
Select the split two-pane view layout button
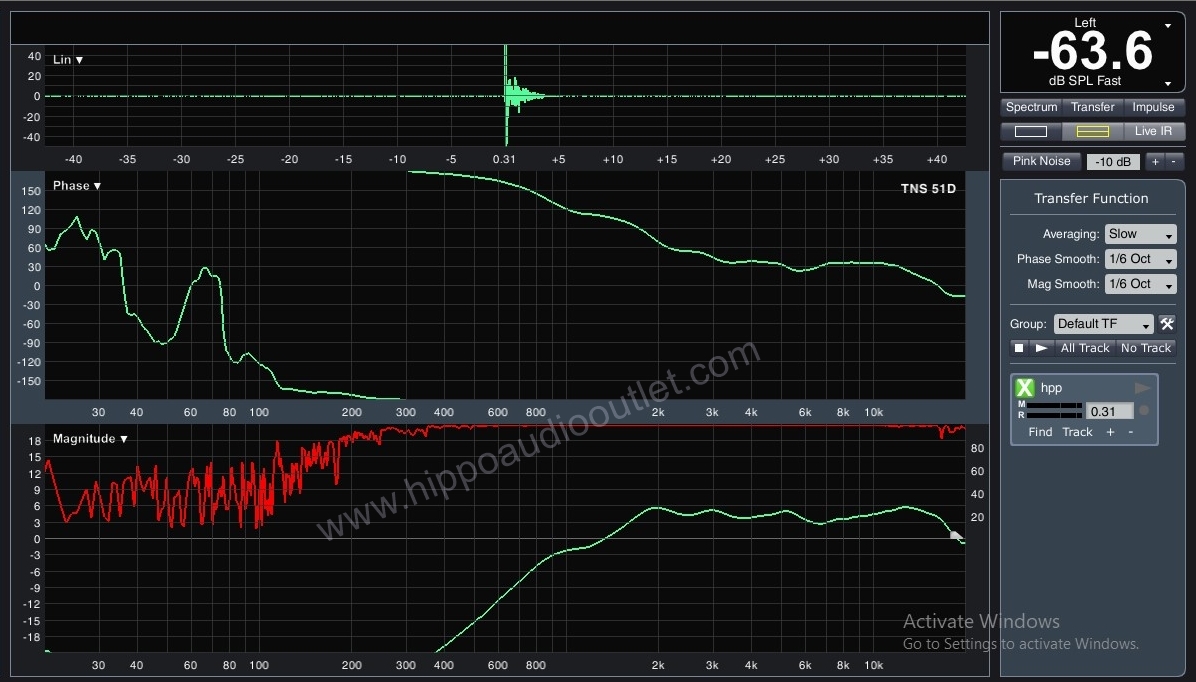pyautogui.click(x=1092, y=131)
